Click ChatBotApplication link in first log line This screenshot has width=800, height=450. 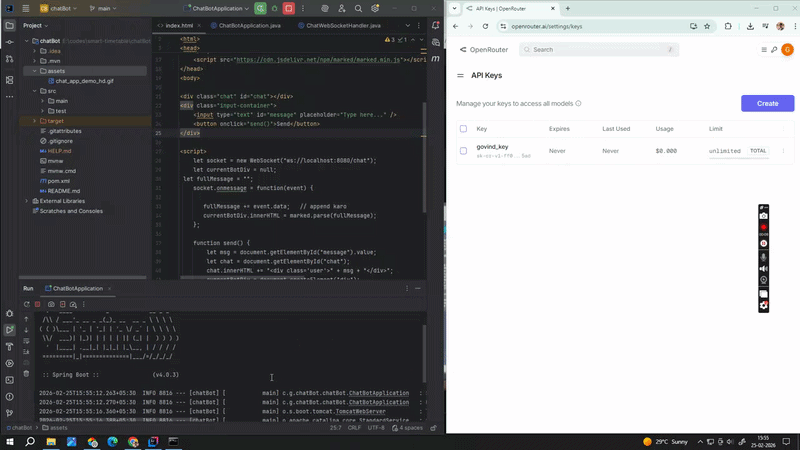(379, 393)
